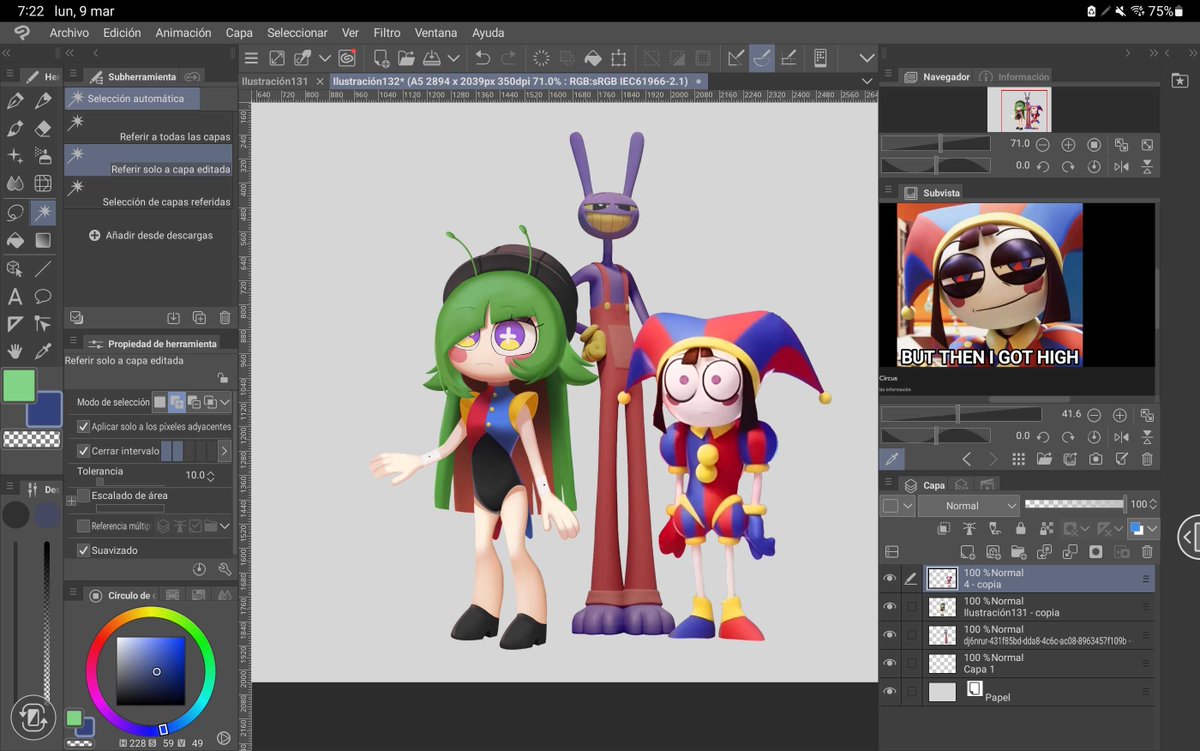
Task: Select the Lasso selection tool
Action: (x=15, y=212)
